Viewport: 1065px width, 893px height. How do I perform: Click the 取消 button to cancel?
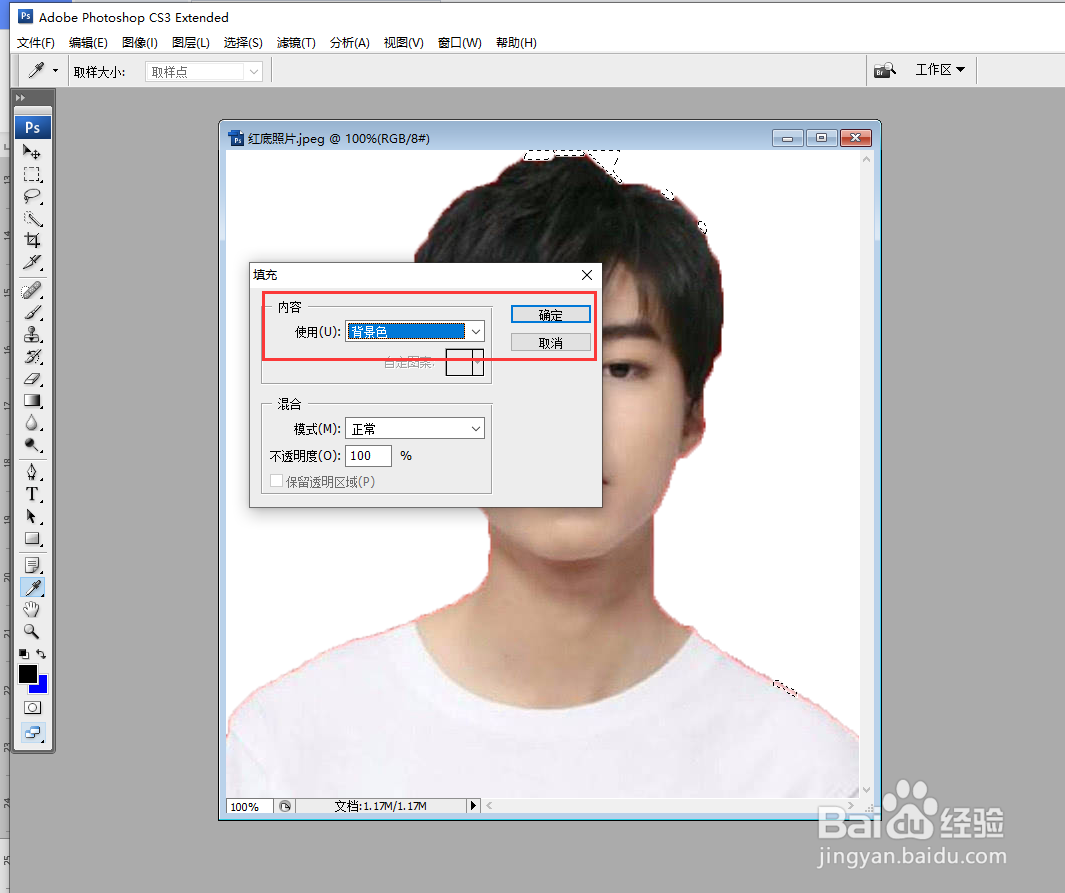(550, 341)
